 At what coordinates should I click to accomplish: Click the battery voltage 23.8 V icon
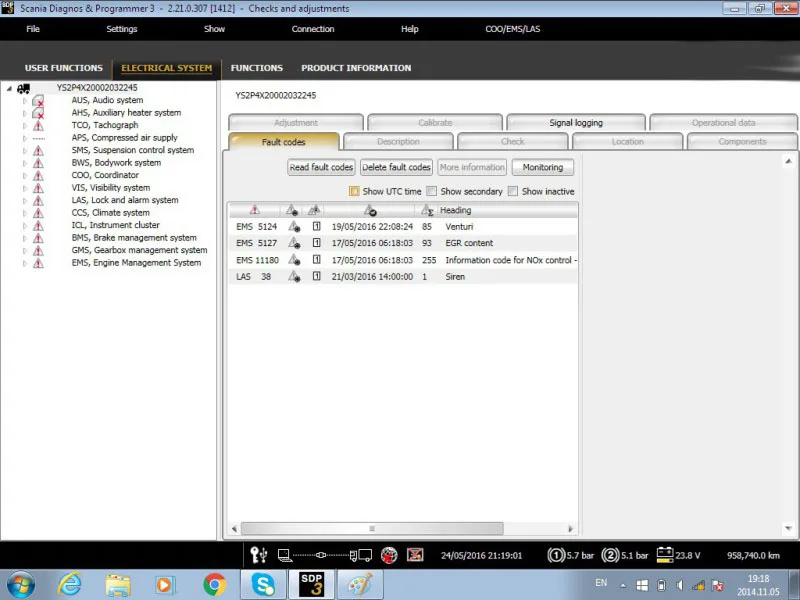coord(665,555)
